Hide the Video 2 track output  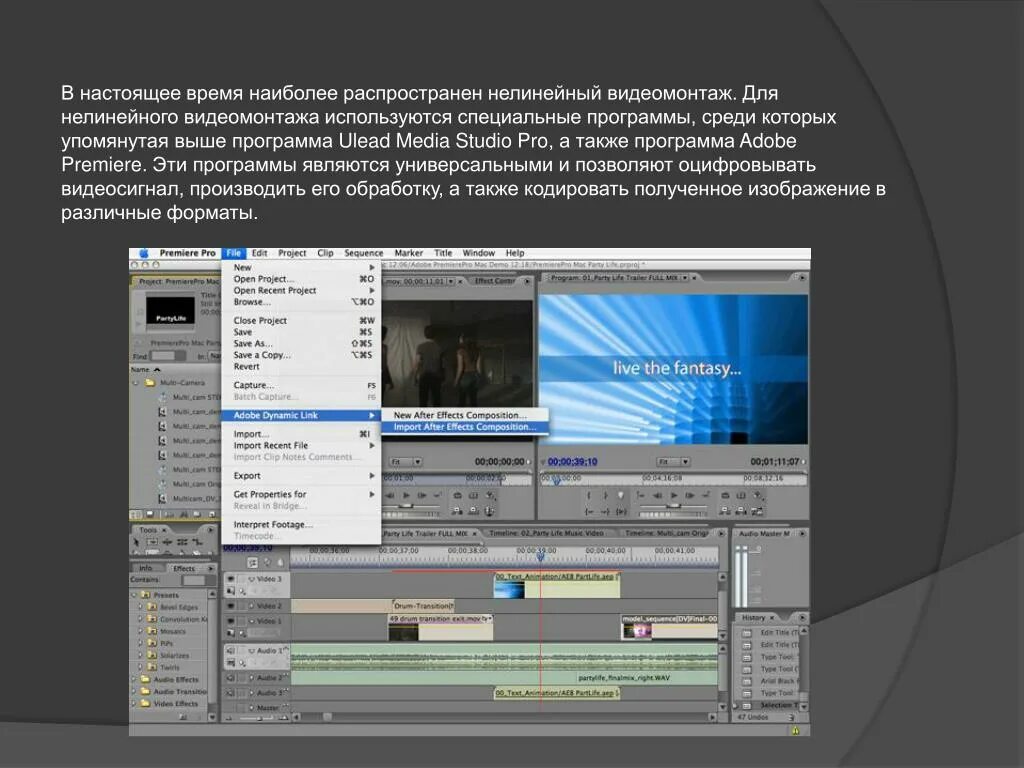pos(231,606)
